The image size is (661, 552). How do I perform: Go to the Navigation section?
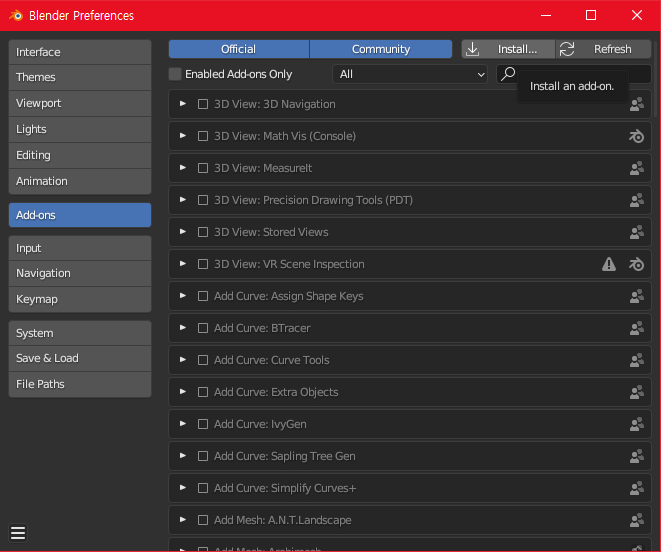(x=80, y=274)
